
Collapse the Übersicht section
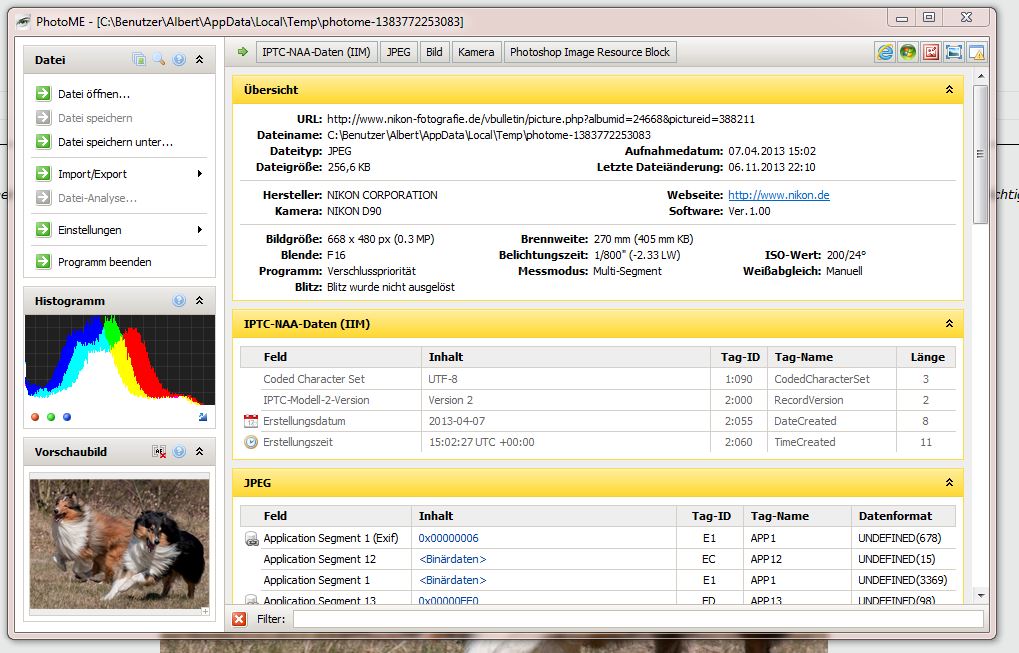click(949, 90)
